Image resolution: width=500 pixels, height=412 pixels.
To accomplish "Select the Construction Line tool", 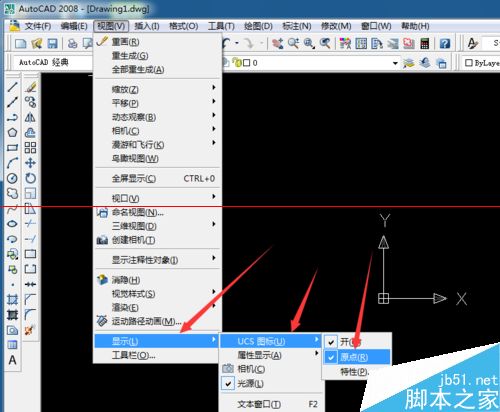I will [x=12, y=102].
